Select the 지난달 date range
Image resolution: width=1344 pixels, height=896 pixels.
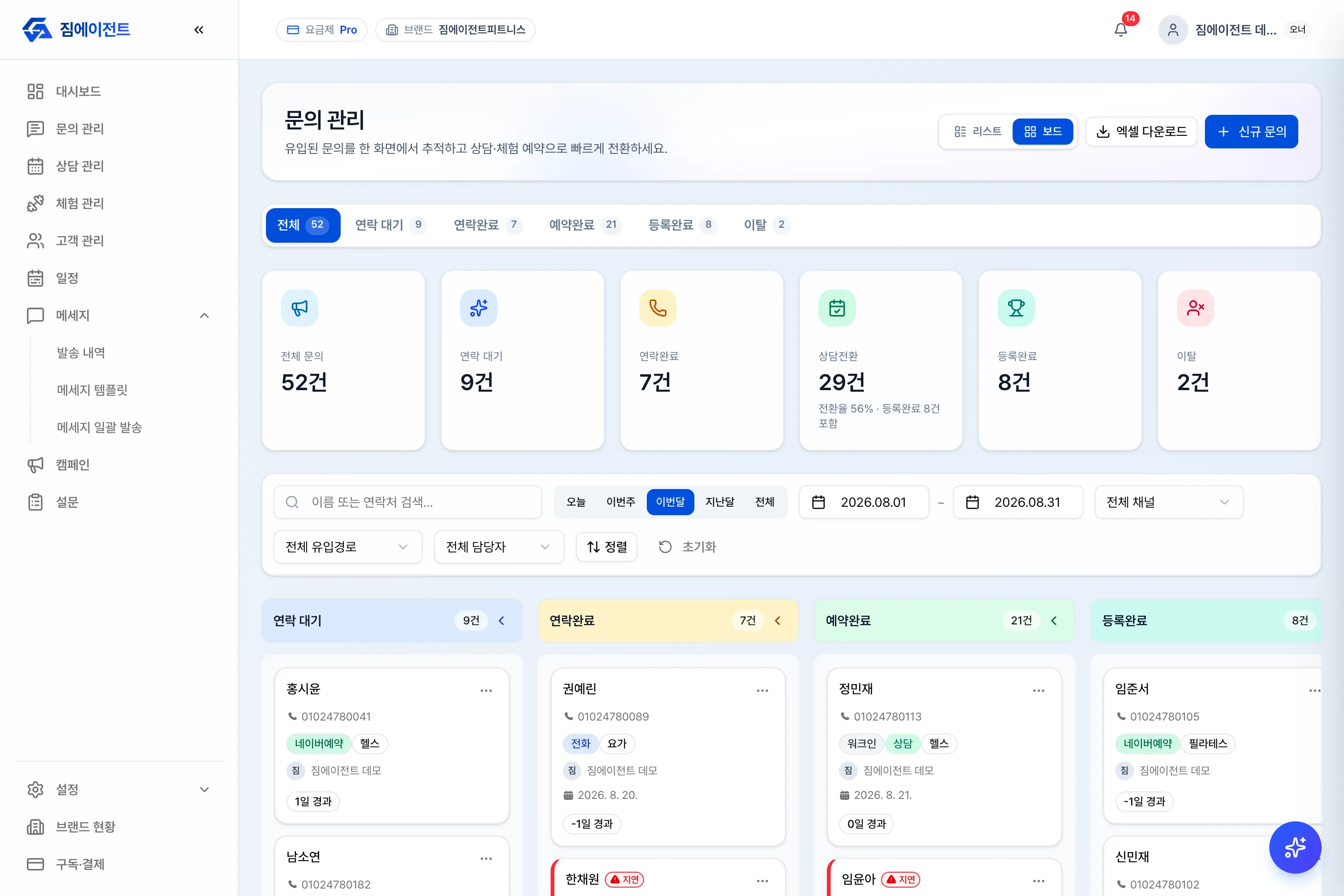[x=720, y=502]
